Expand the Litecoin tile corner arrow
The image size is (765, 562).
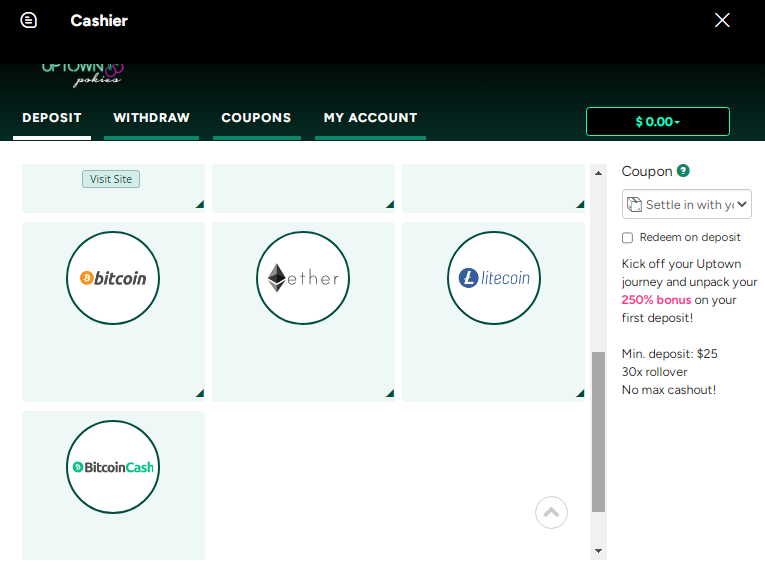(x=579, y=394)
